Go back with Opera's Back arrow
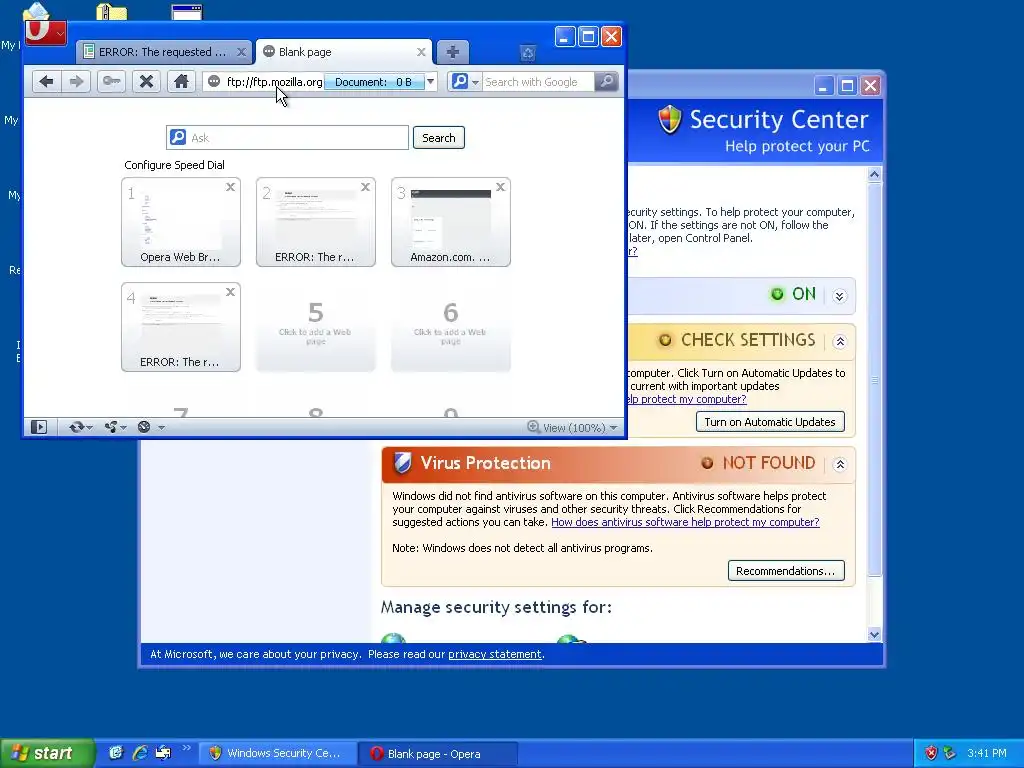Screen dimensions: 1024x768 pos(46,82)
